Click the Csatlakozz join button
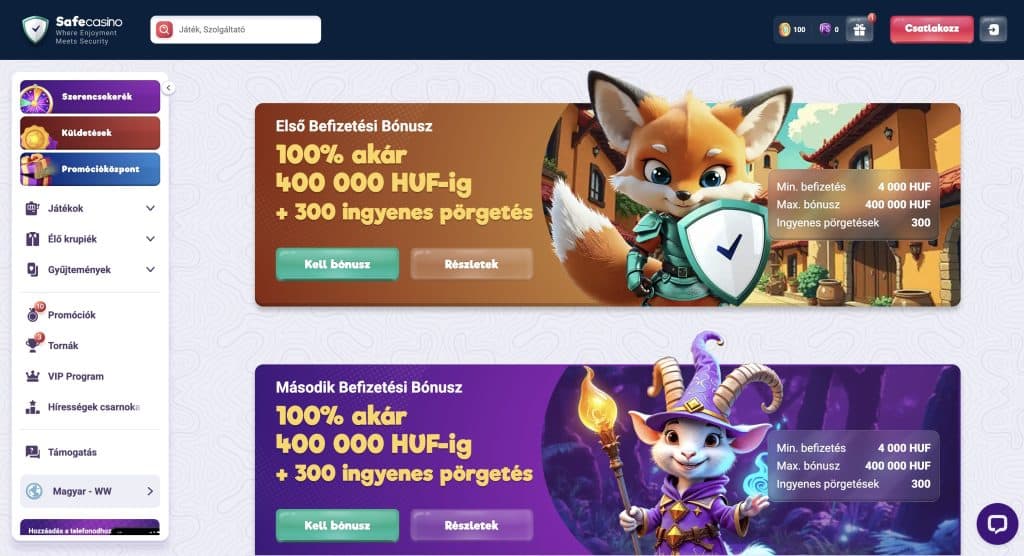Viewport: 1024px width, 556px height. pyautogui.click(x=932, y=29)
